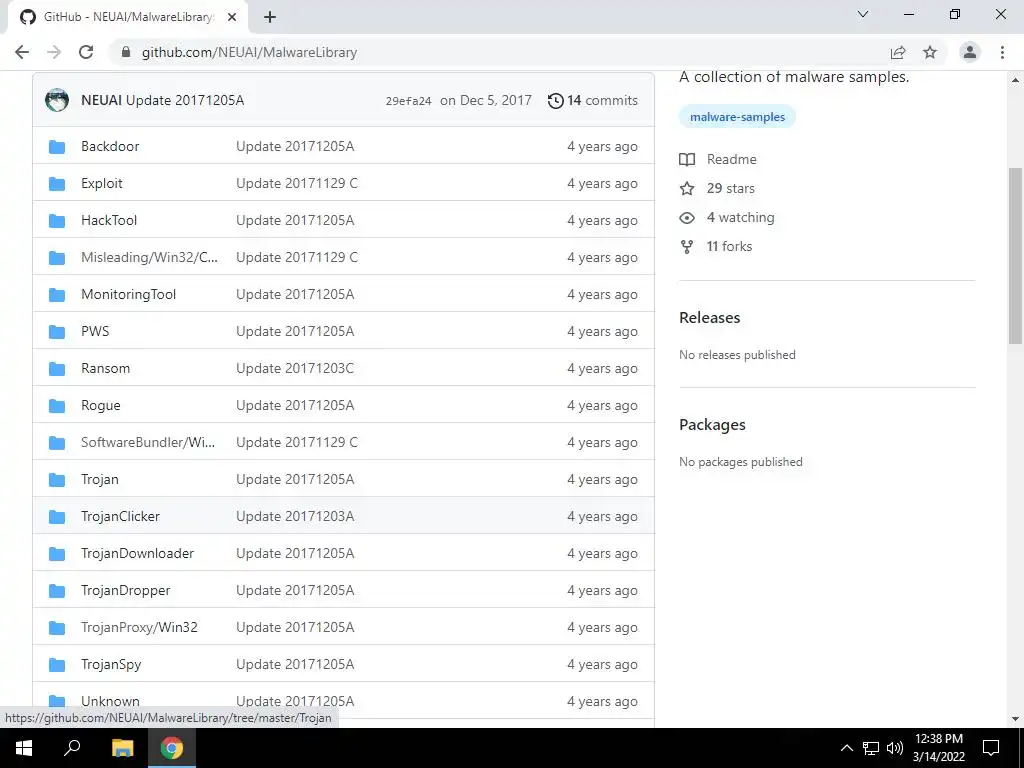
Task: Click the forks branch icon
Action: point(687,247)
